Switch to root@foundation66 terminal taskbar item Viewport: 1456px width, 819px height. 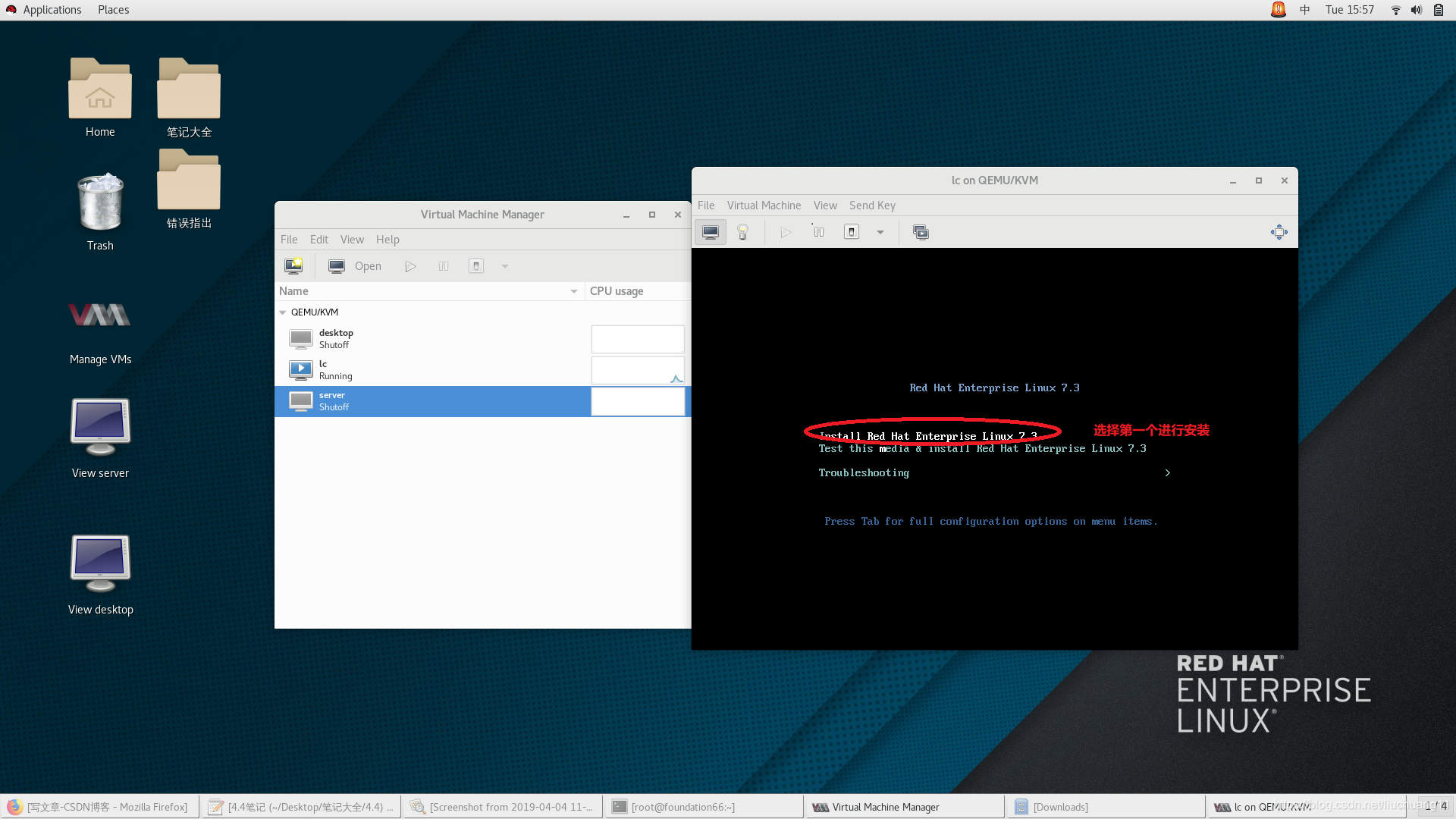704,807
